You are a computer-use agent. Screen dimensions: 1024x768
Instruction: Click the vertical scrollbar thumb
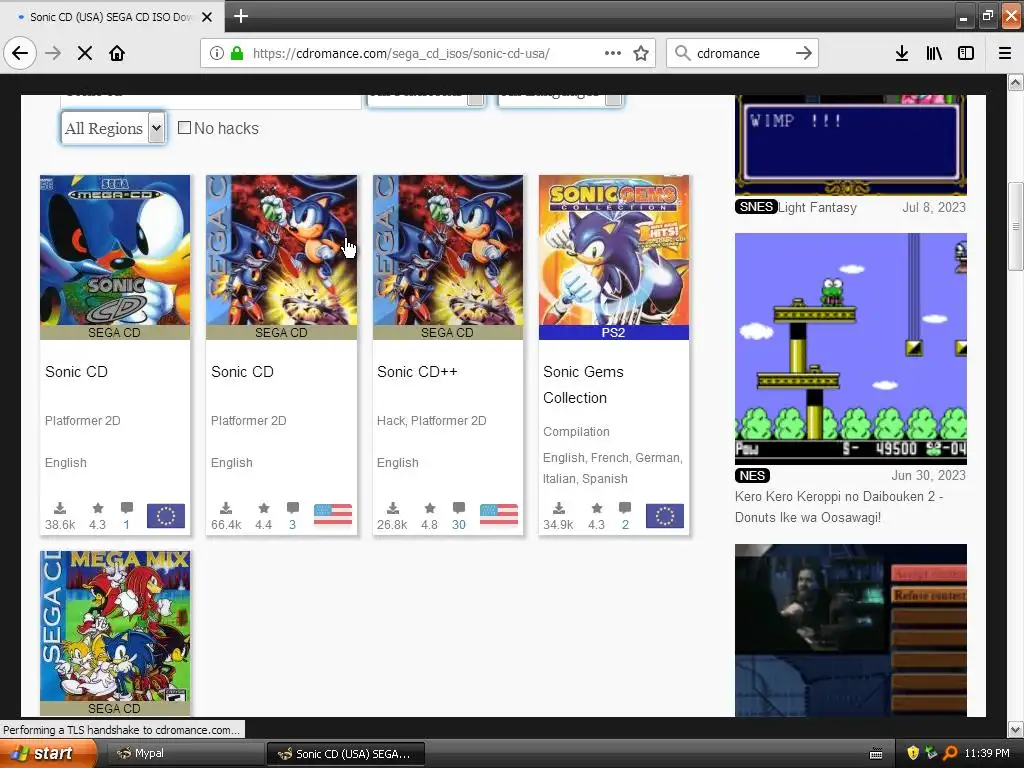[1016, 226]
